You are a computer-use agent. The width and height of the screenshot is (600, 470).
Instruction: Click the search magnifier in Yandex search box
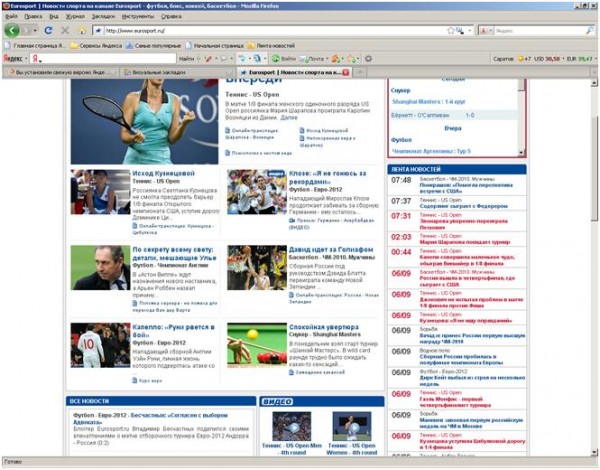click(590, 31)
